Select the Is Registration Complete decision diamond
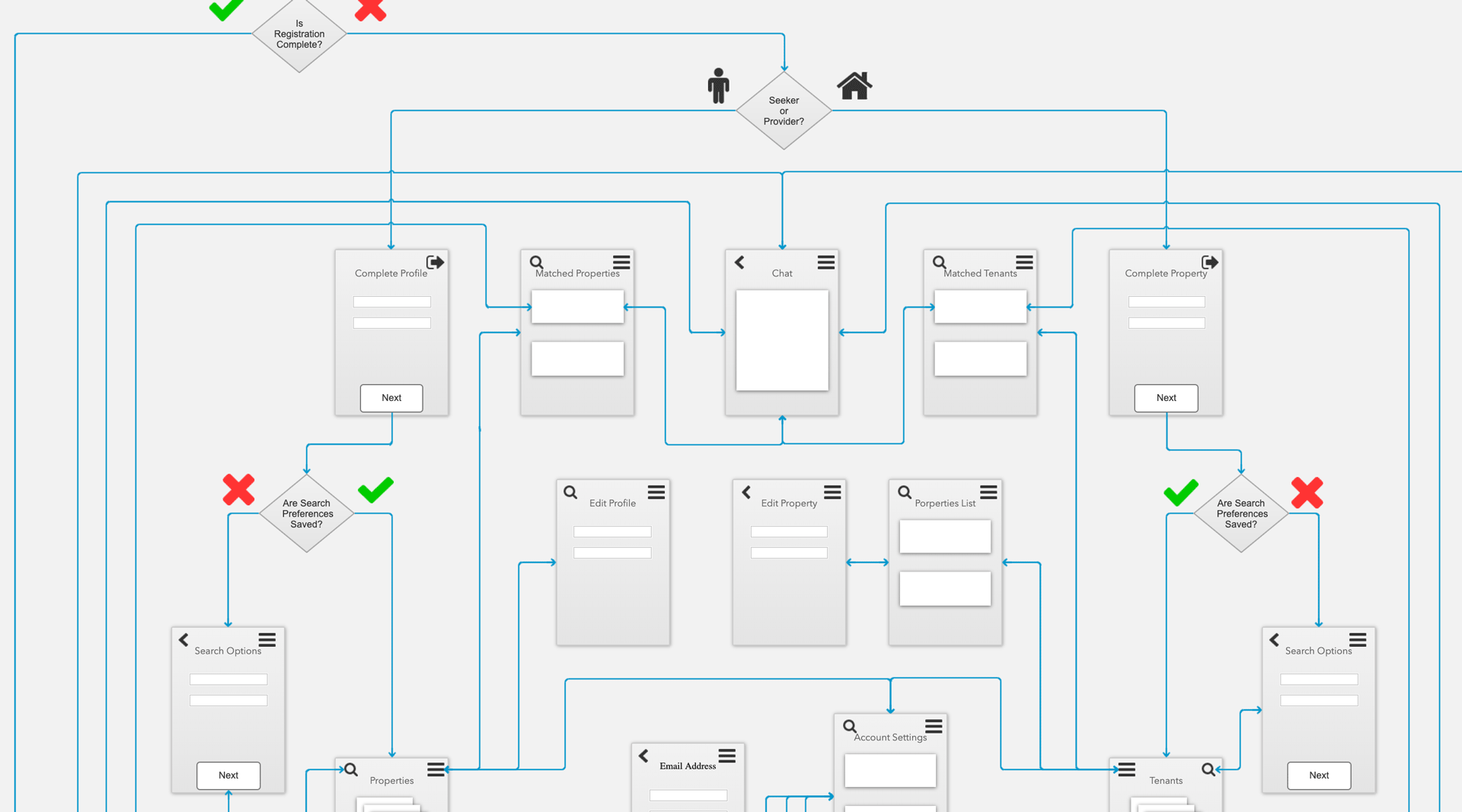 [299, 34]
